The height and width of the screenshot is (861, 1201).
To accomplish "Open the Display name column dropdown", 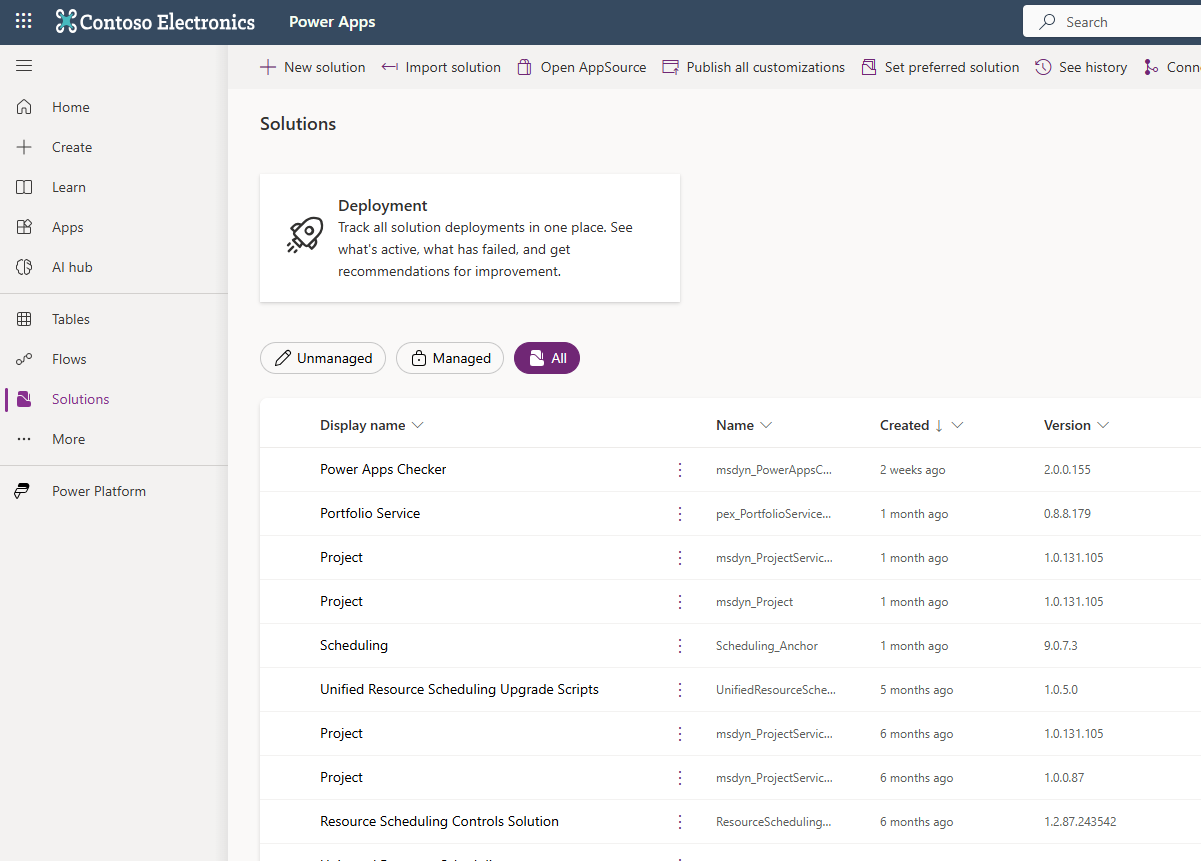I will [418, 425].
